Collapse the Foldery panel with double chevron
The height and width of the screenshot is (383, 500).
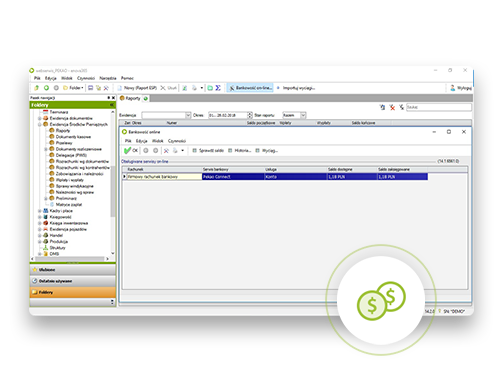pos(112,105)
